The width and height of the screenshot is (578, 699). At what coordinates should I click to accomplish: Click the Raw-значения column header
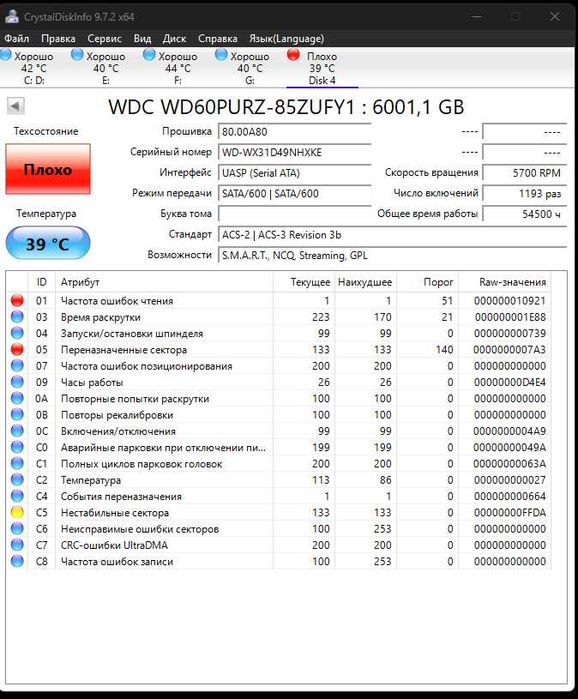tap(504, 282)
